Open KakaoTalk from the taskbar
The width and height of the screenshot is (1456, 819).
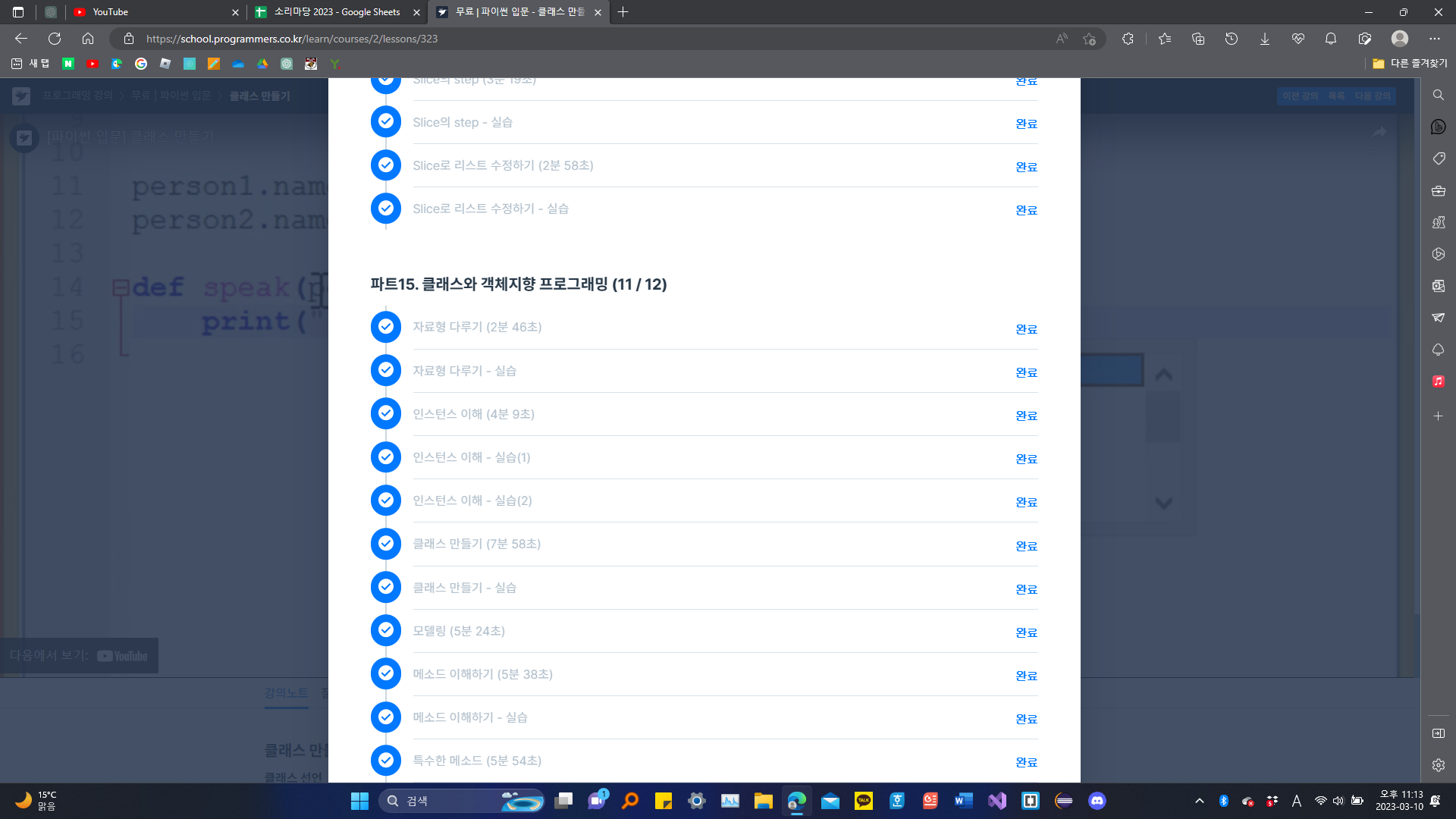863,801
